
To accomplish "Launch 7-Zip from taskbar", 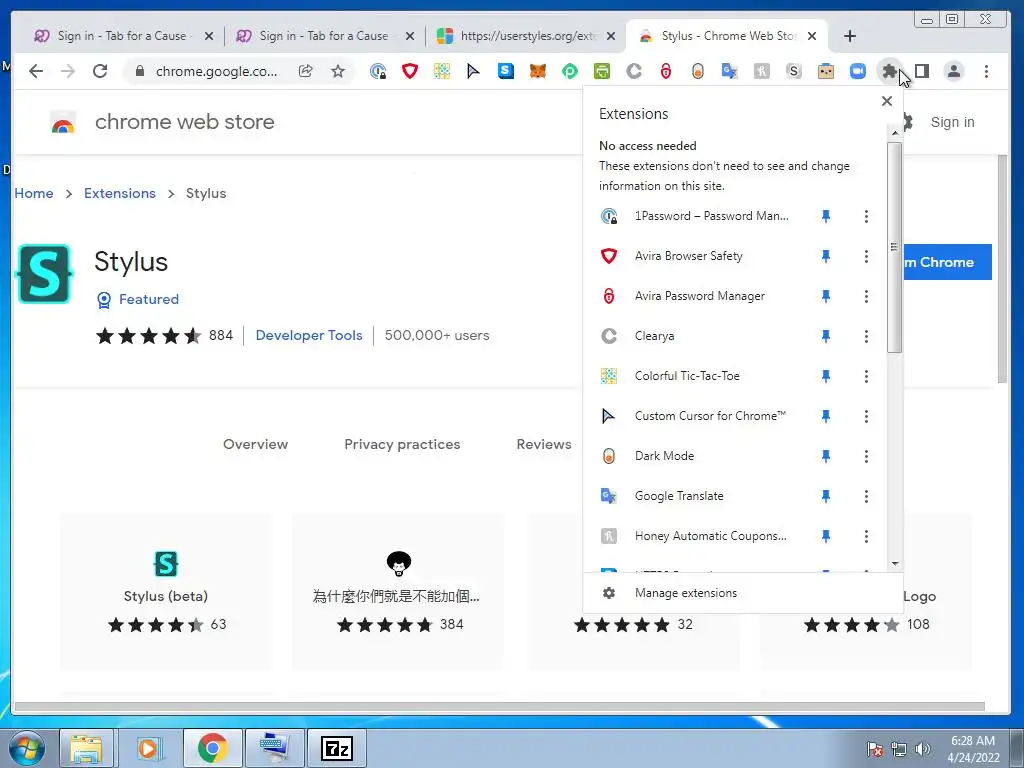I will (337, 748).
